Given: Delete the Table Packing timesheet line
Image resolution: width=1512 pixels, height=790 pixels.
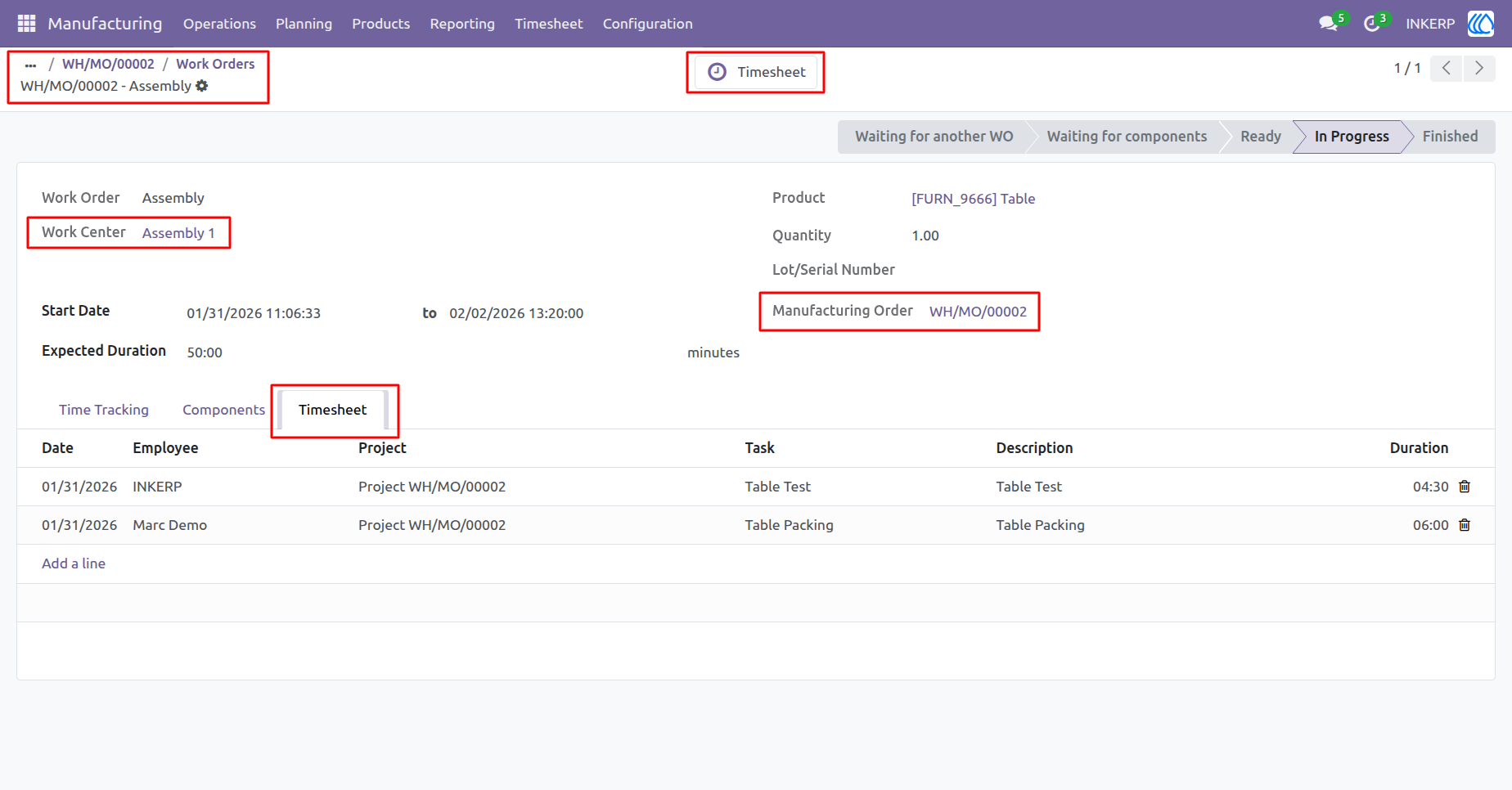Looking at the screenshot, I should (1465, 525).
